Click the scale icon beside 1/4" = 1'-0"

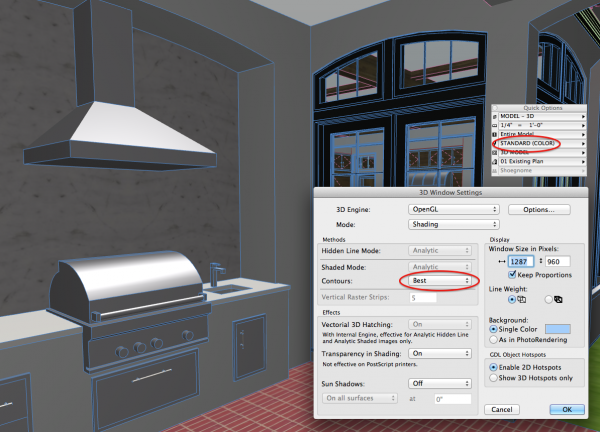point(496,127)
